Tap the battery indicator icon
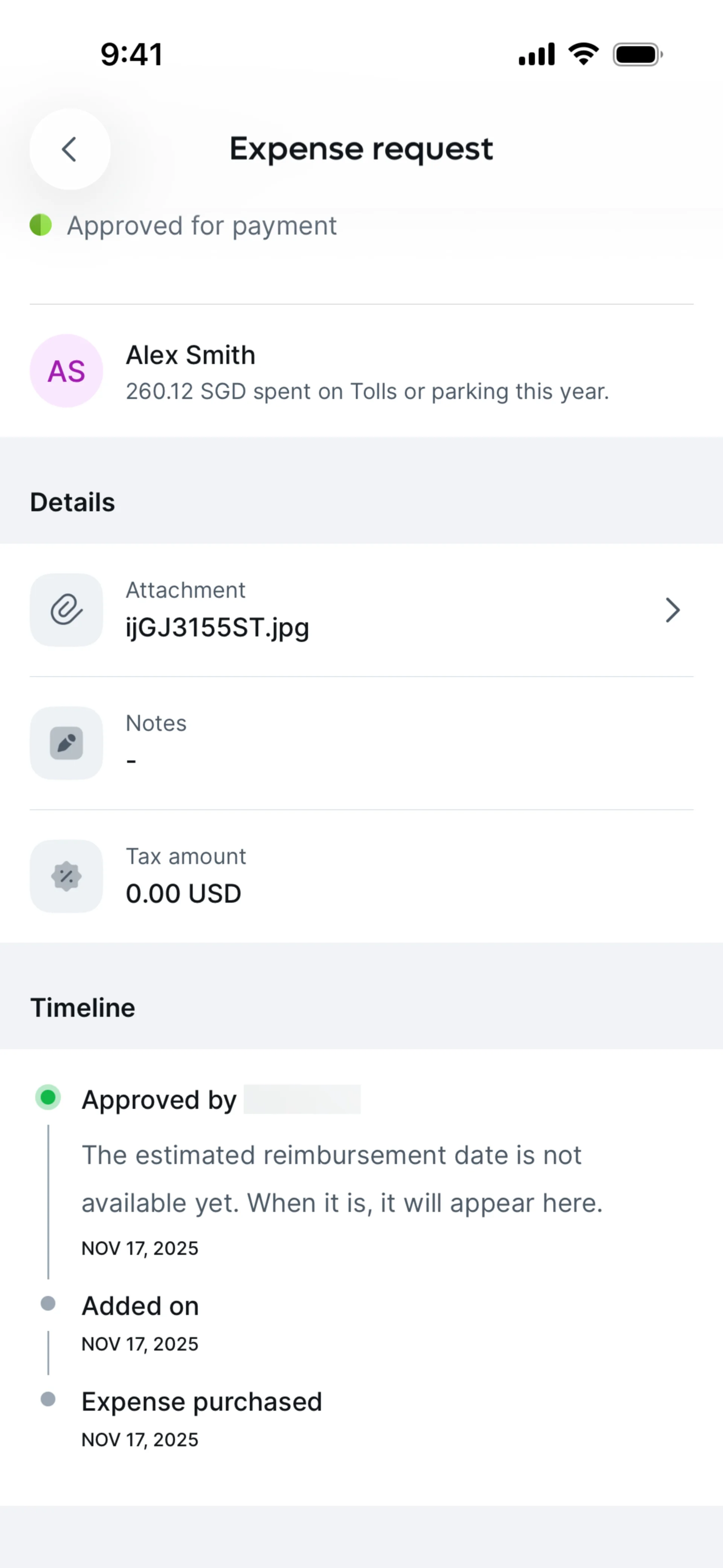The image size is (723, 1568). pyautogui.click(x=637, y=55)
